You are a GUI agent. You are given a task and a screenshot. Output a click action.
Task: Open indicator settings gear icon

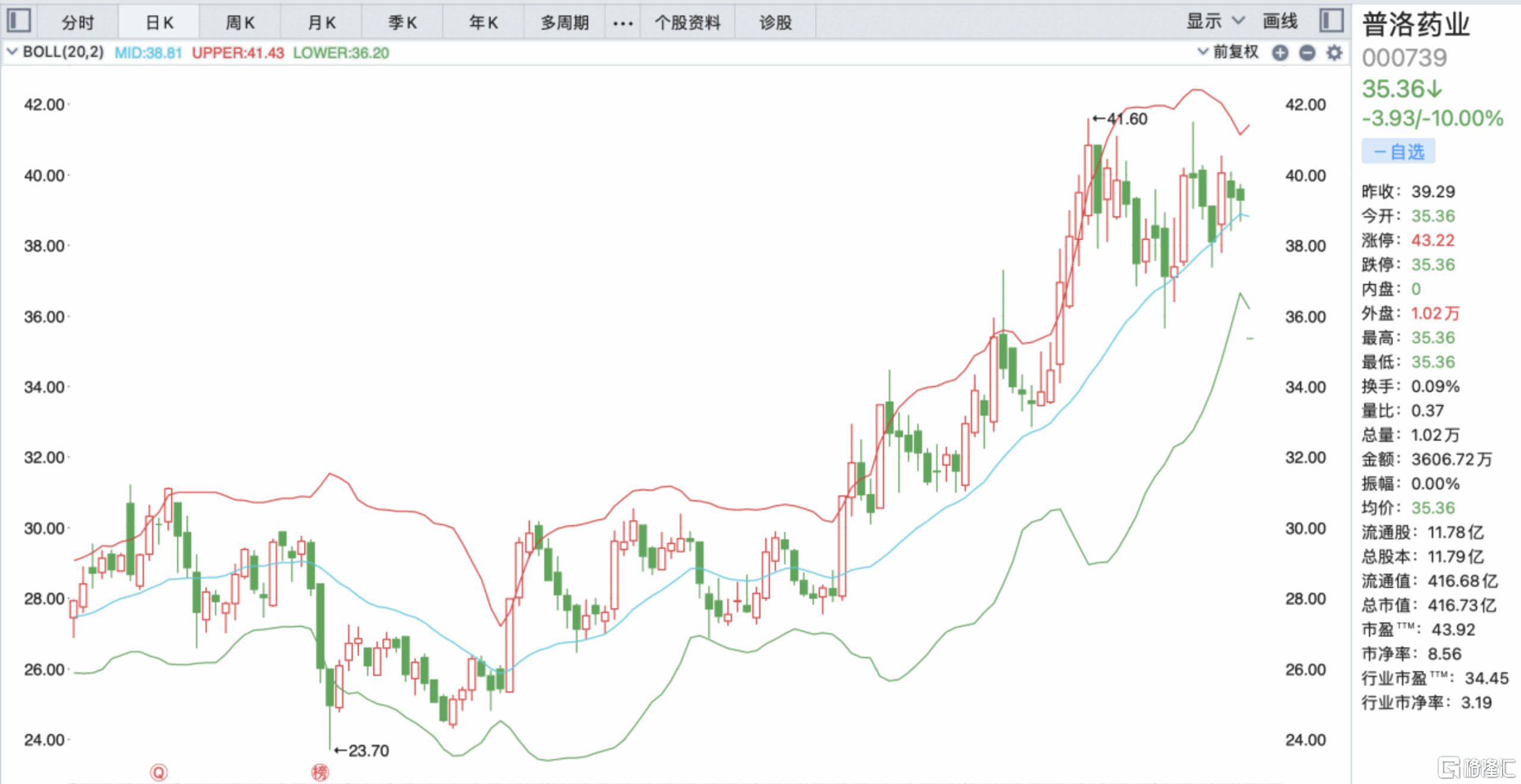(1334, 53)
